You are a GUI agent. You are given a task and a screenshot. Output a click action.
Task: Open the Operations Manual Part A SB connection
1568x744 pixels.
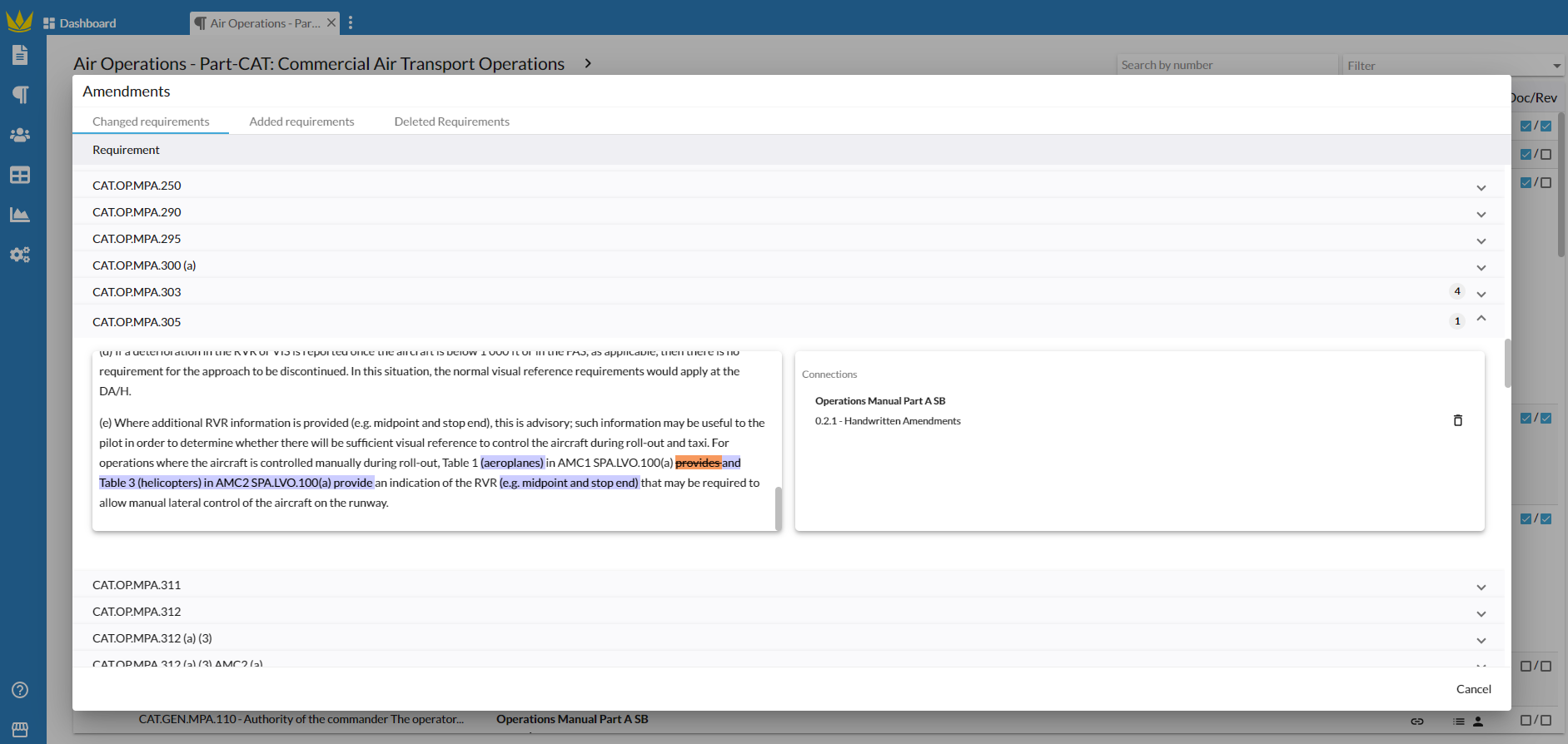(880, 401)
